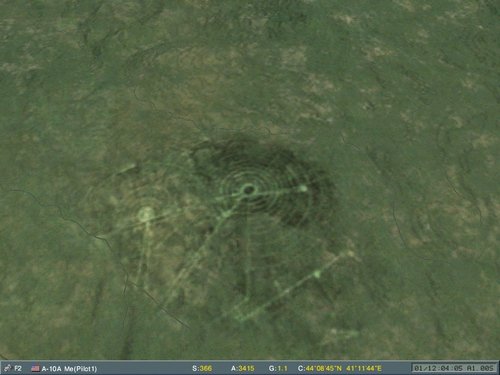Click the center ring of the concentric circles

point(248,190)
